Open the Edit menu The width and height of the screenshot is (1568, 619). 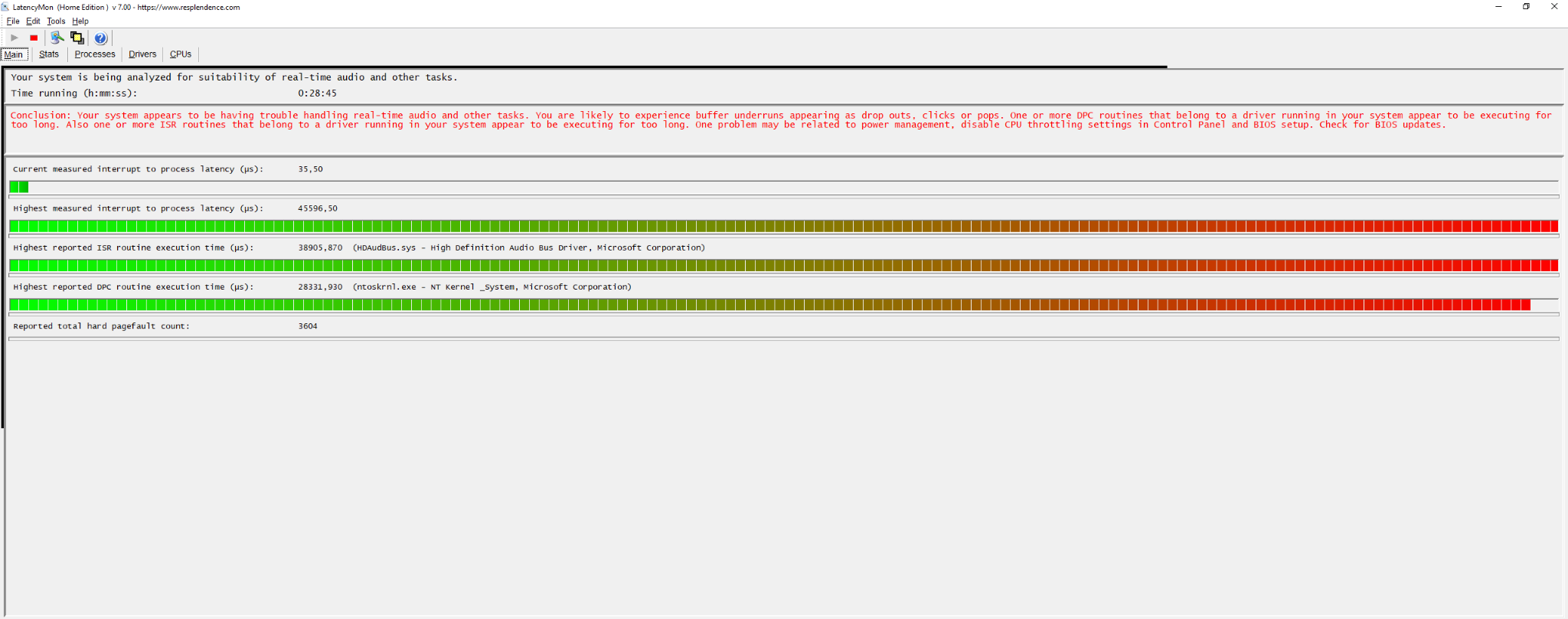33,21
